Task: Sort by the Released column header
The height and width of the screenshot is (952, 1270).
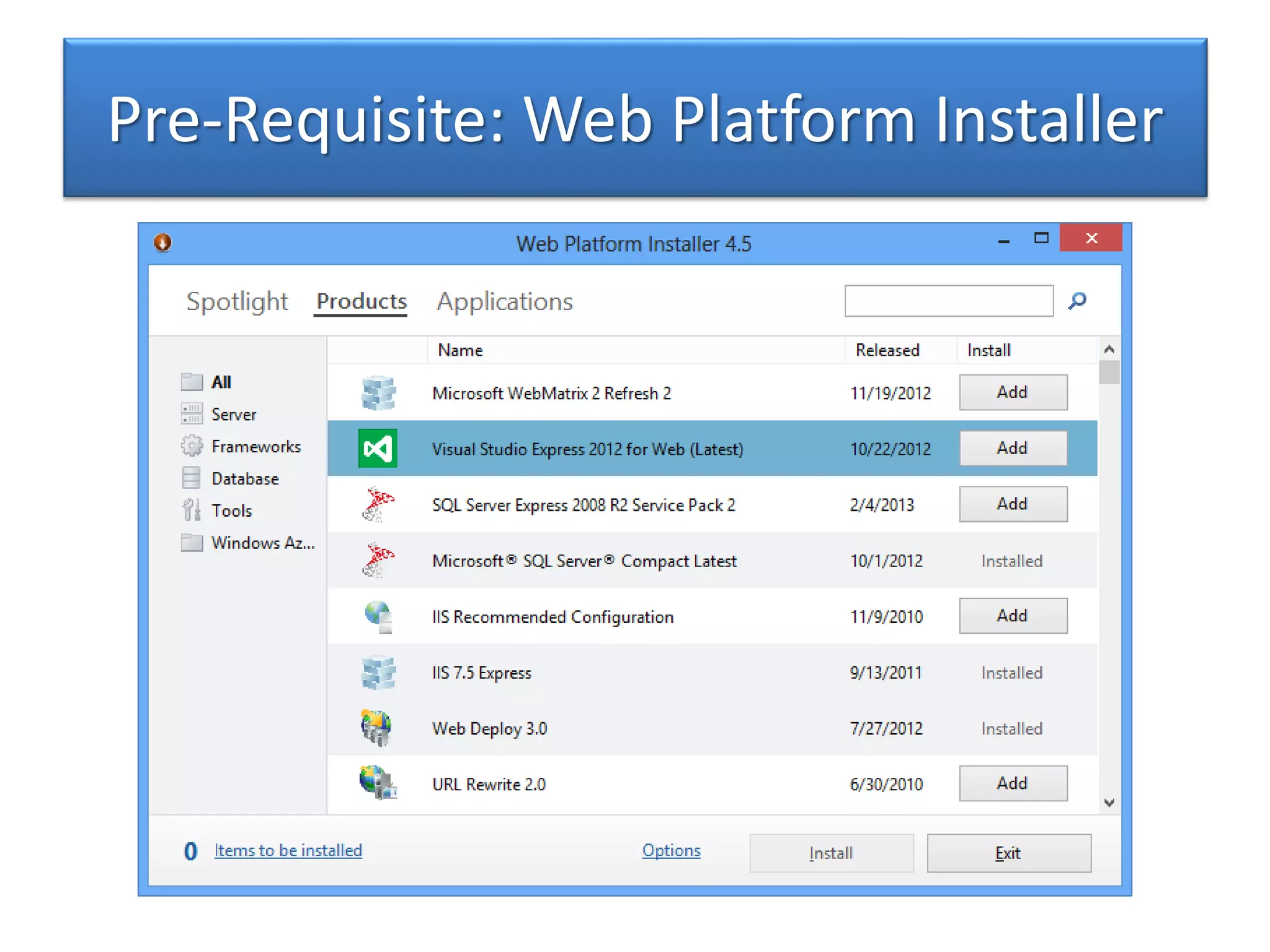Action: coord(887,350)
